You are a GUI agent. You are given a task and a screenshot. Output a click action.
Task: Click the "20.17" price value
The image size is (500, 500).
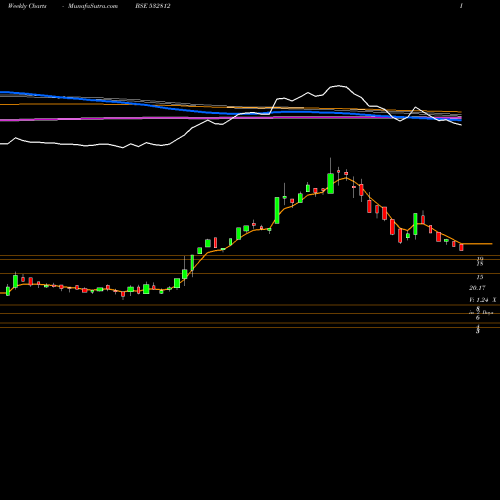pyautogui.click(x=477, y=288)
